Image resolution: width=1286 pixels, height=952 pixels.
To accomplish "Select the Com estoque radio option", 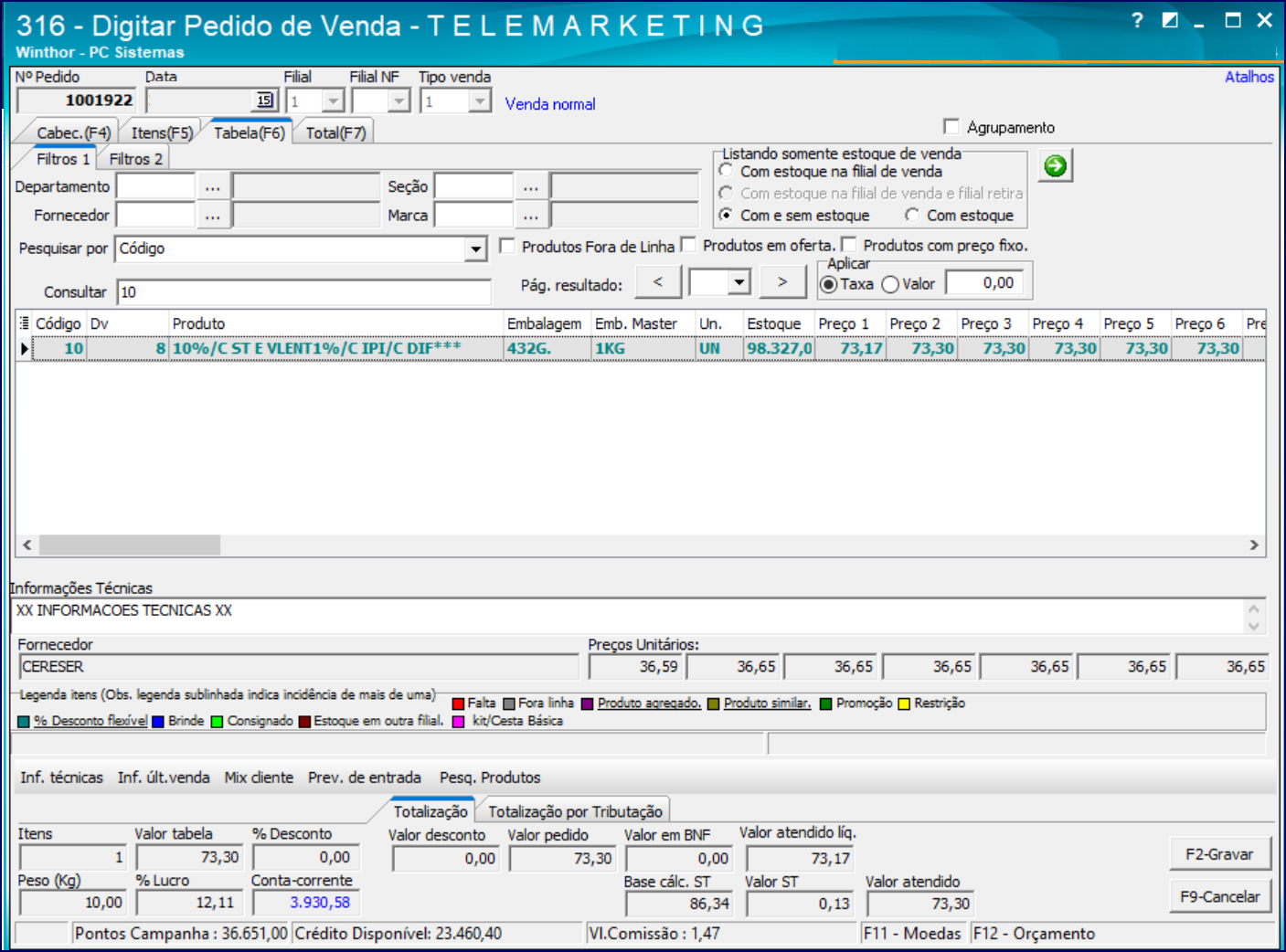I will [x=912, y=215].
